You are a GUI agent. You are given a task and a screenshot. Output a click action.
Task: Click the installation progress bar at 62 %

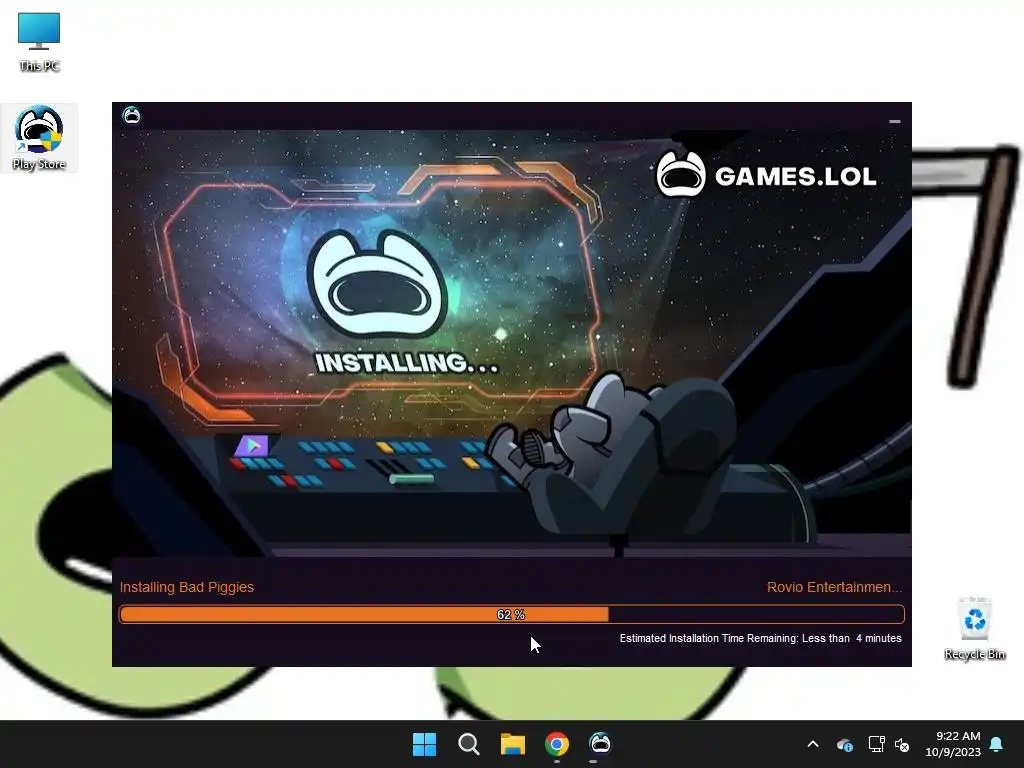(x=511, y=615)
